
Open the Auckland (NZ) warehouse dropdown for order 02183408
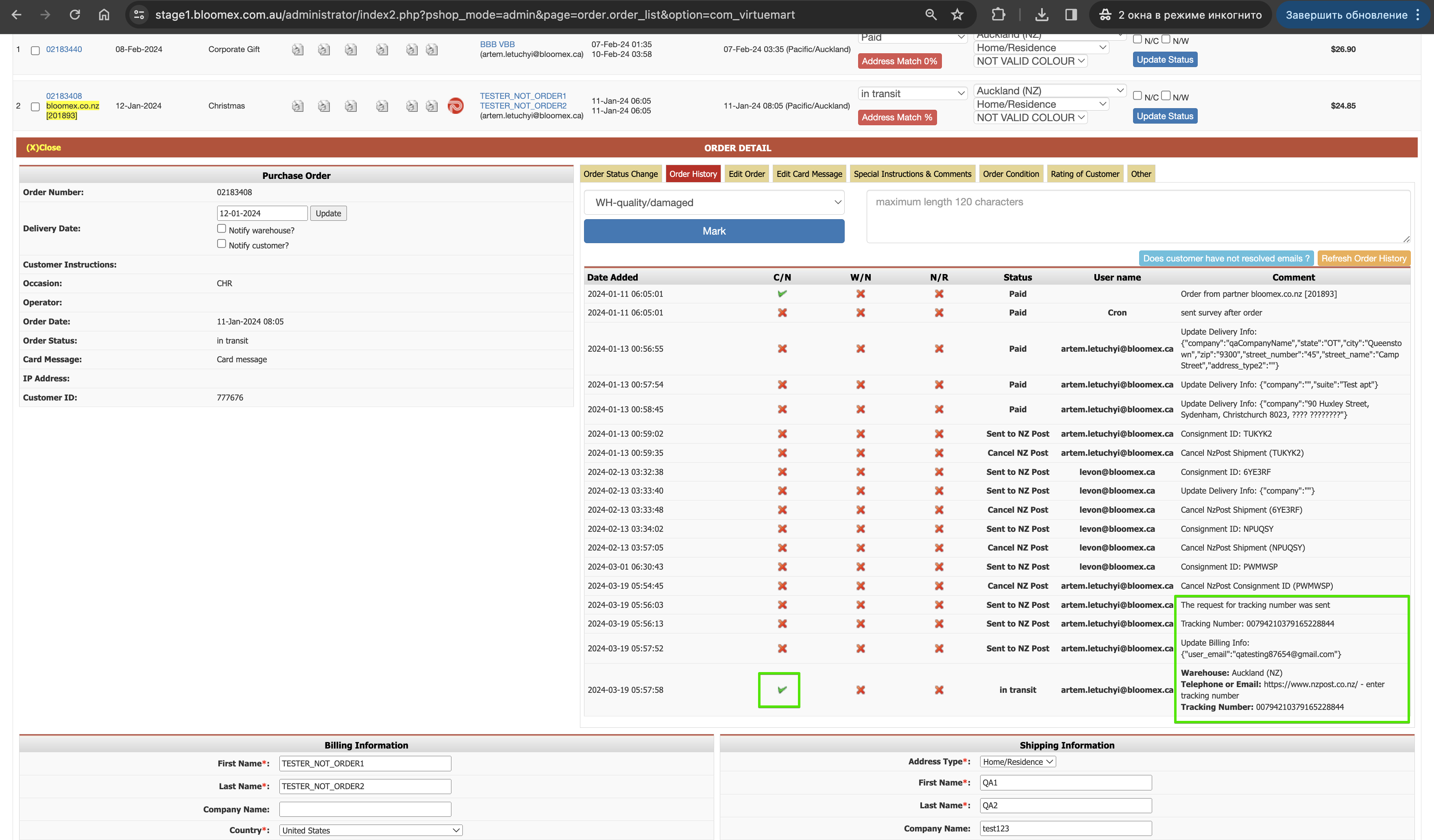click(1050, 90)
